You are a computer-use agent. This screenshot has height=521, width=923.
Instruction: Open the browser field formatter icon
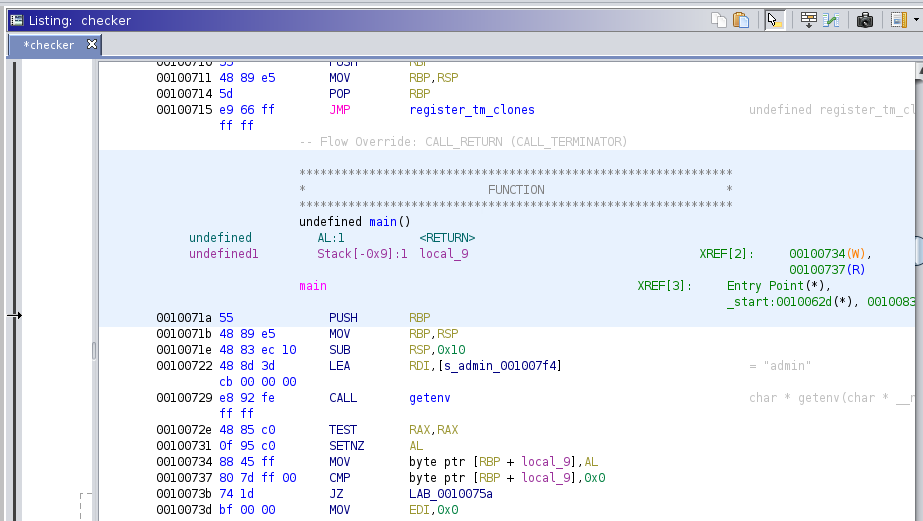pos(809,20)
